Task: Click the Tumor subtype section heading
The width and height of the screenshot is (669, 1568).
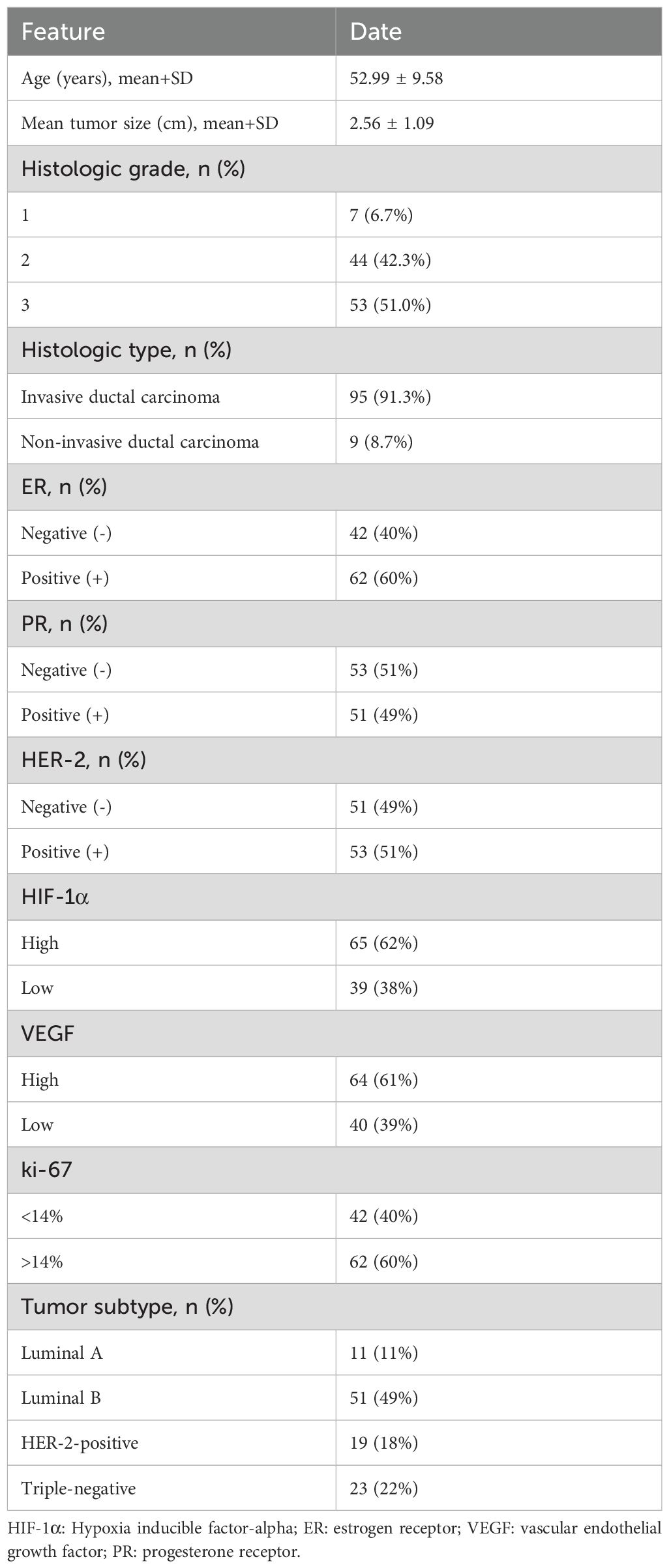Action: (x=127, y=1307)
